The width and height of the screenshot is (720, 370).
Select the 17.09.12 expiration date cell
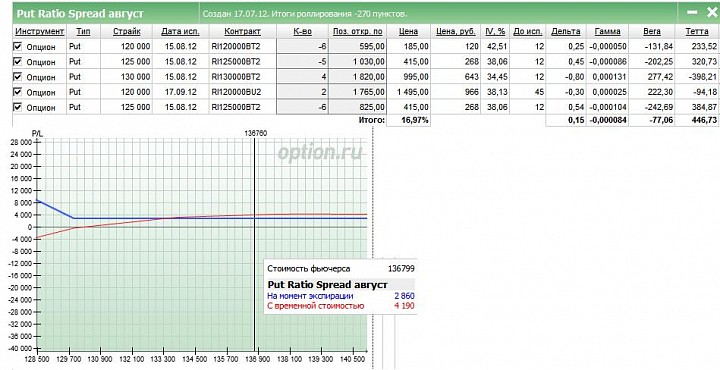180,92
